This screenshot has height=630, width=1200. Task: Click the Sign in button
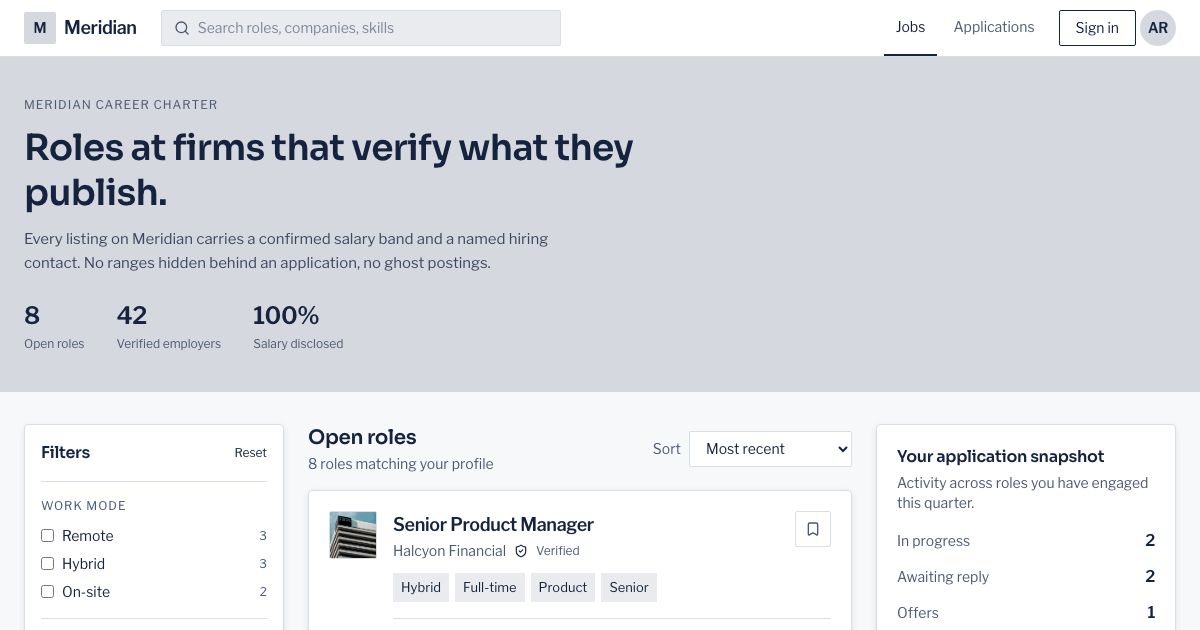1097,28
